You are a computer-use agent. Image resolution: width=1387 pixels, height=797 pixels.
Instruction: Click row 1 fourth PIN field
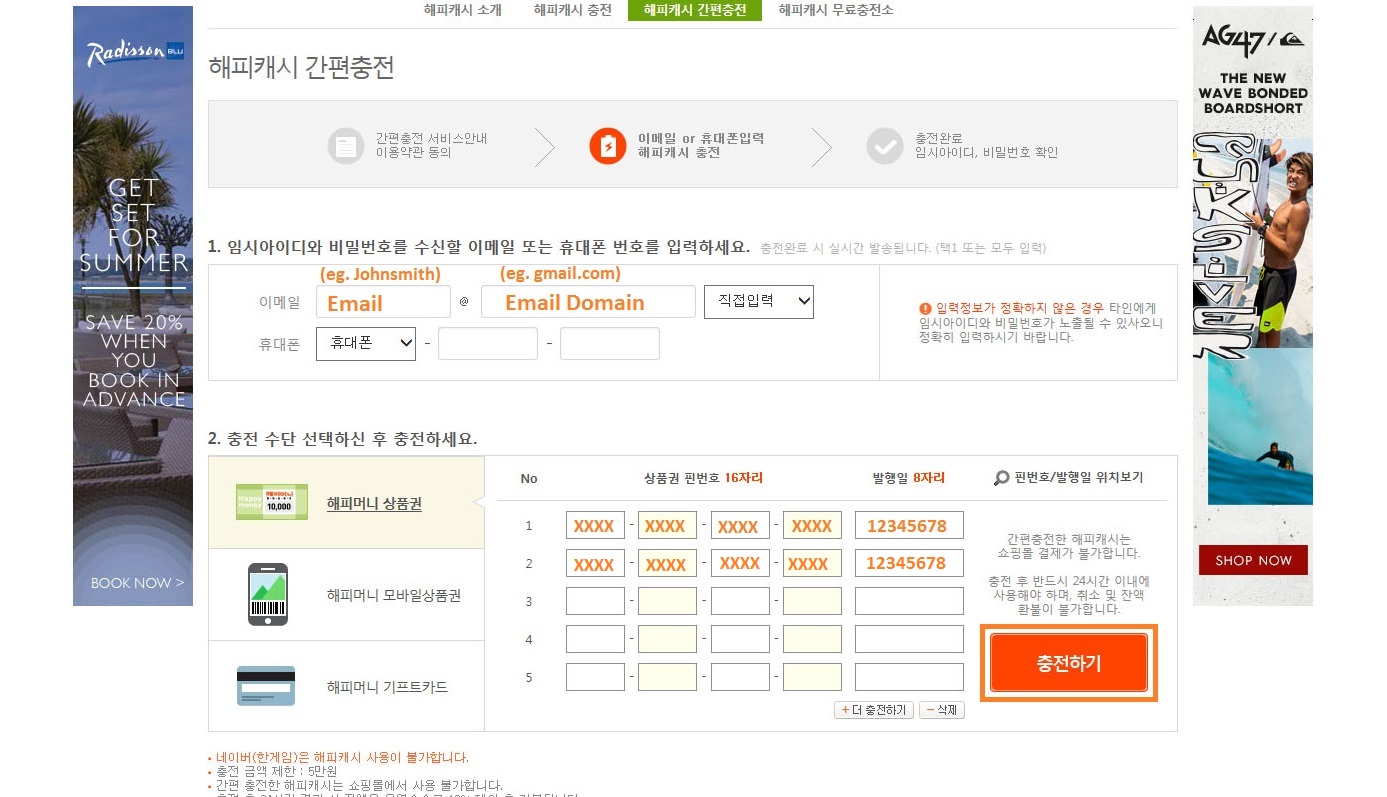[812, 525]
